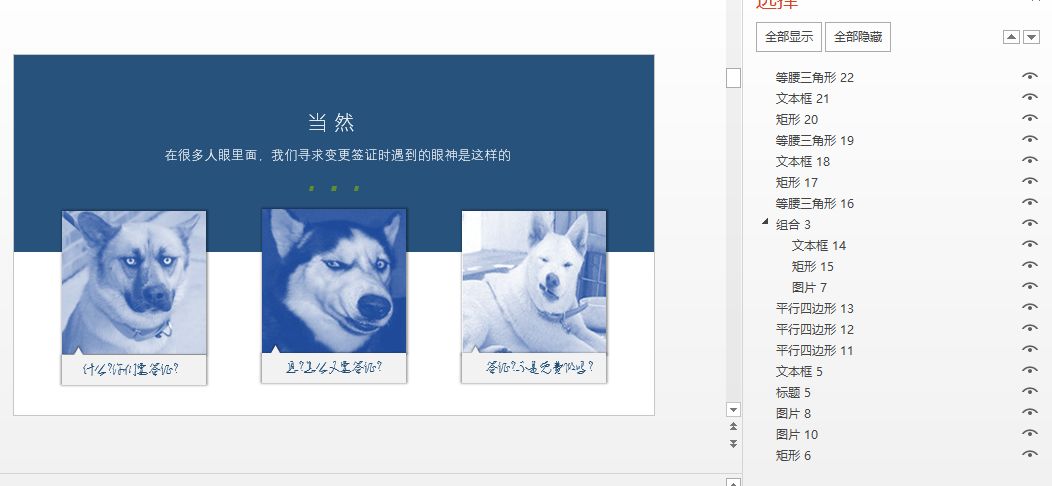Select the 组合 3 group entry

click(x=793, y=224)
